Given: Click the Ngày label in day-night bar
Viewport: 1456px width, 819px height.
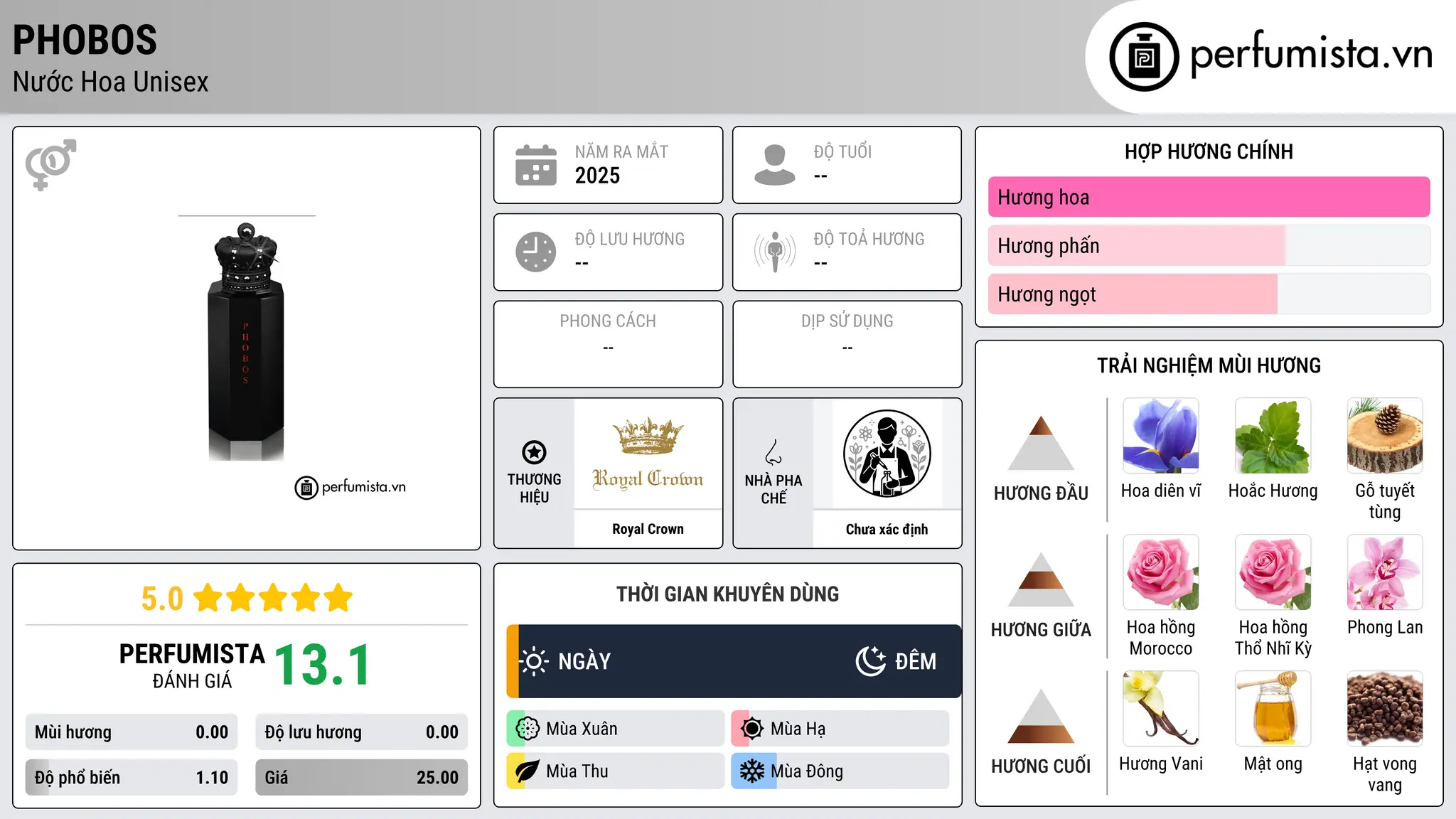Looking at the screenshot, I should pos(584,661).
